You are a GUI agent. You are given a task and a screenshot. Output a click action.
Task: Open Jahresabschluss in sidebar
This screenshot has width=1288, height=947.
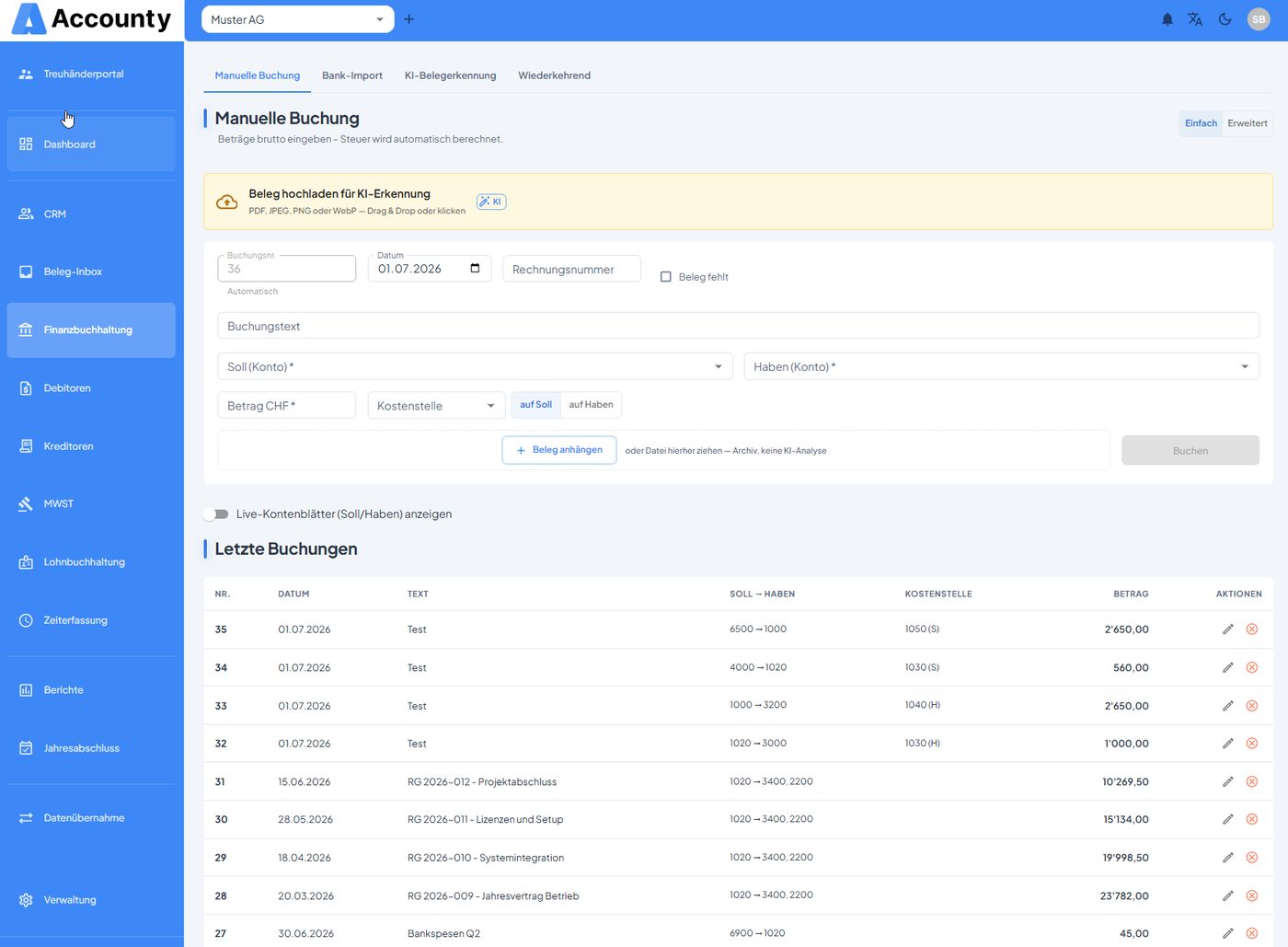[x=91, y=748]
